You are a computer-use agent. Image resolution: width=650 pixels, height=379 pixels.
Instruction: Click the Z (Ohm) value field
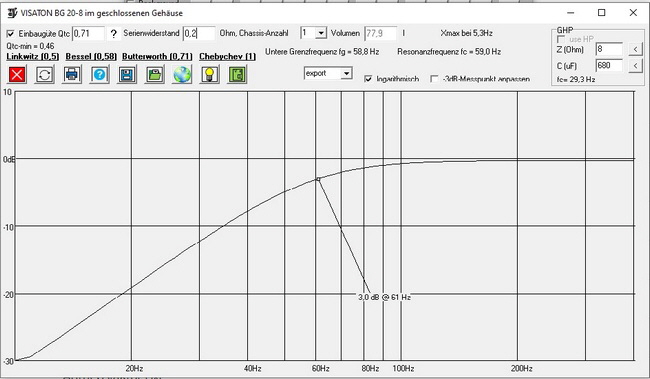(609, 49)
